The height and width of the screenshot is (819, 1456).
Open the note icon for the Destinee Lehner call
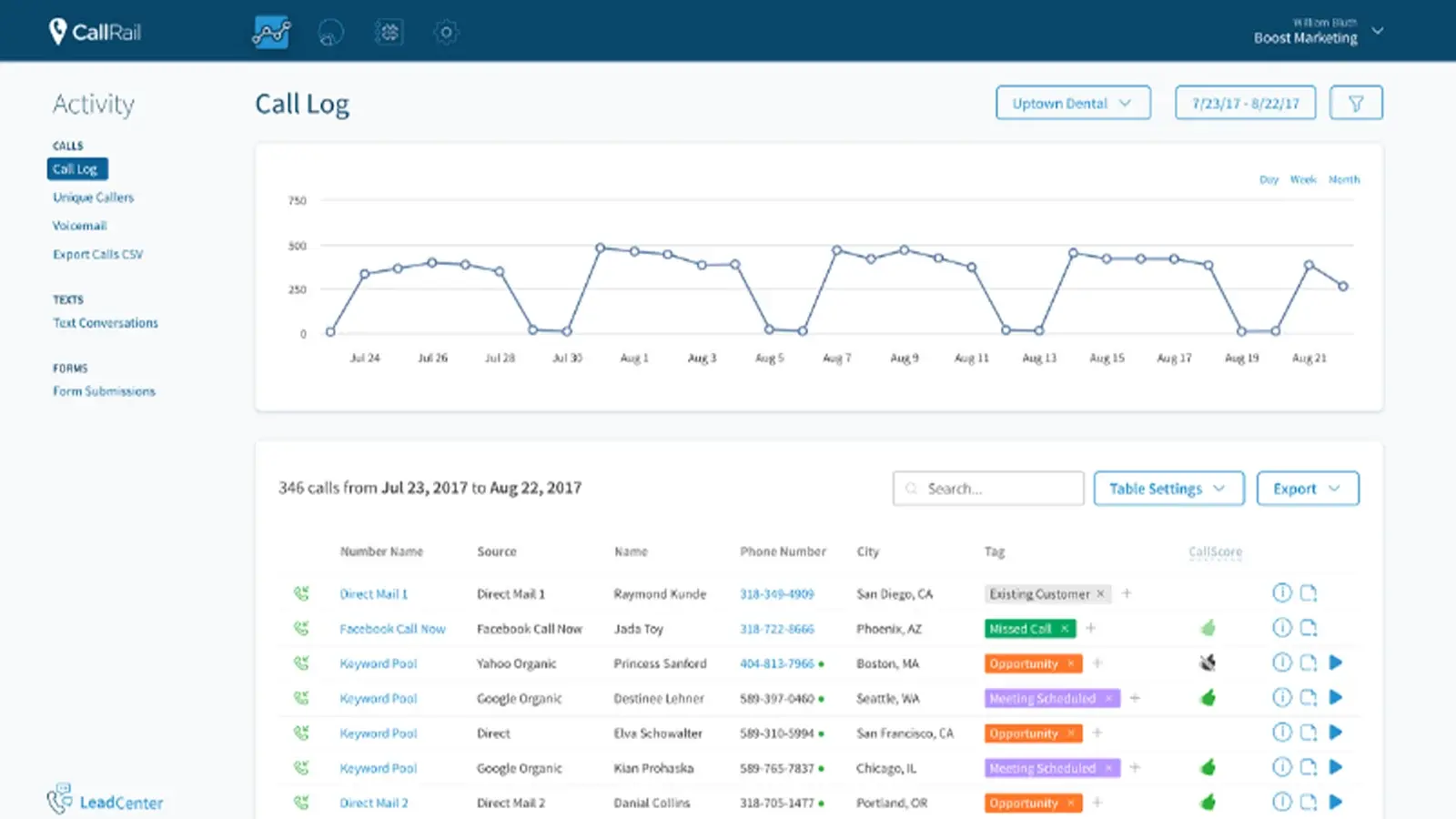pyautogui.click(x=1308, y=697)
